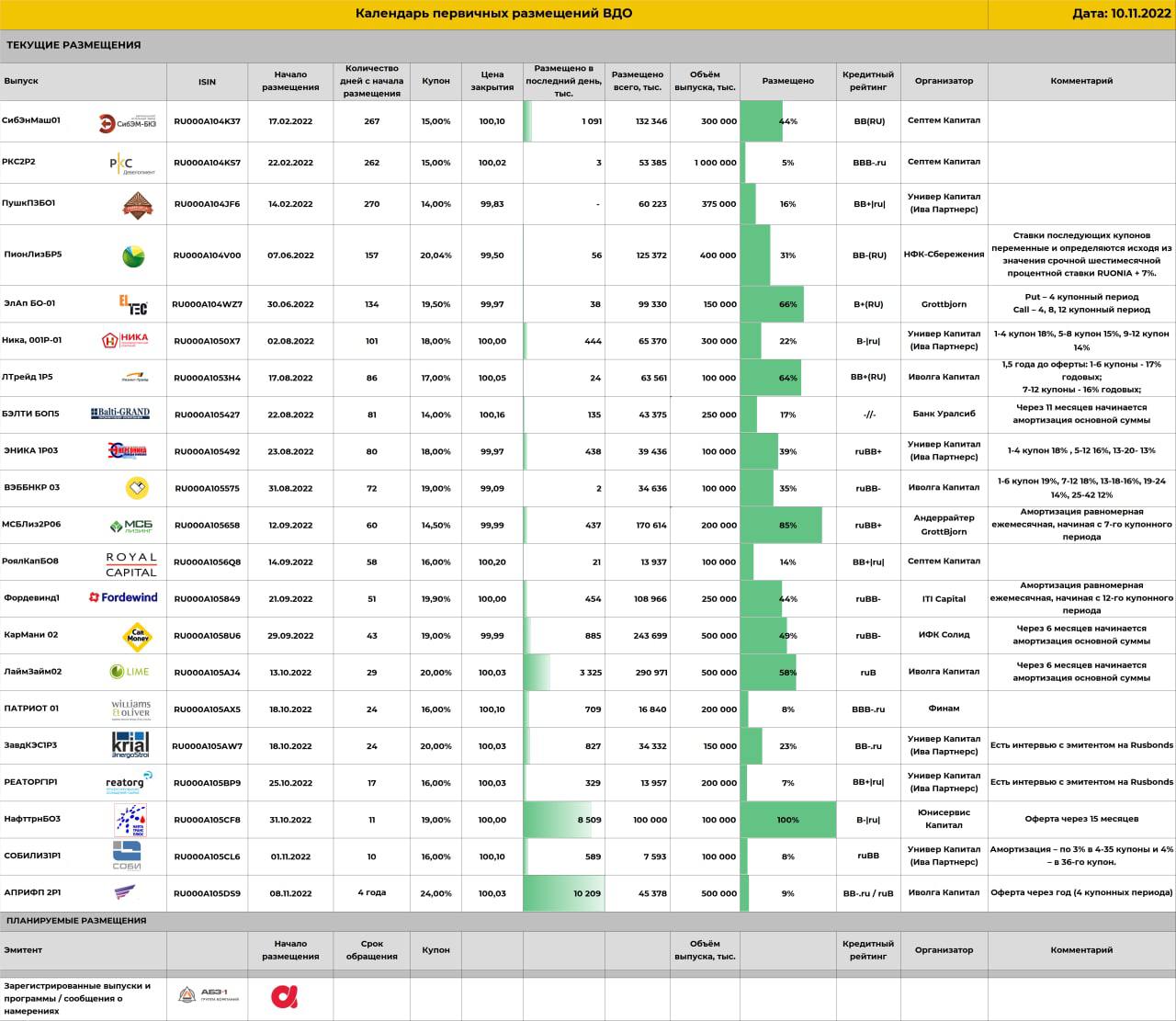Image resolution: width=1176 pixels, height=1021 pixels.
Task: Click the Royal Capital logo
Action: tap(130, 563)
